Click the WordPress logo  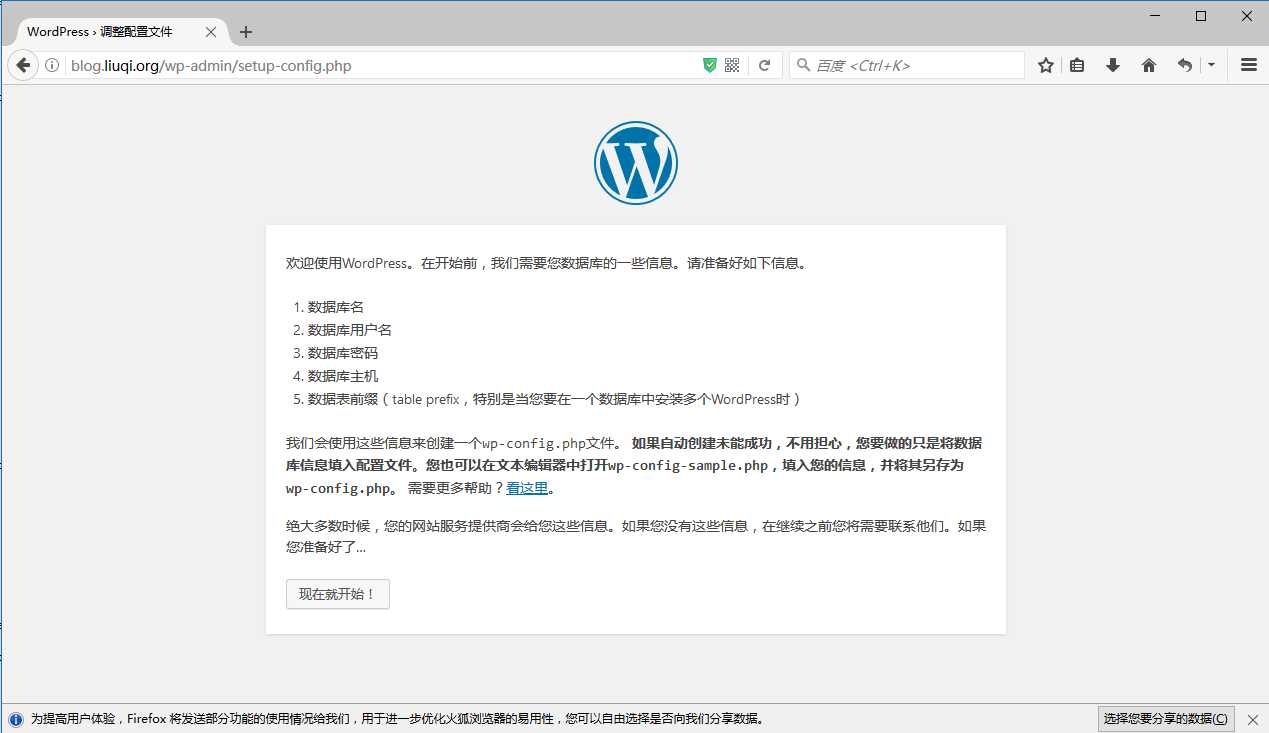pyautogui.click(x=635, y=163)
